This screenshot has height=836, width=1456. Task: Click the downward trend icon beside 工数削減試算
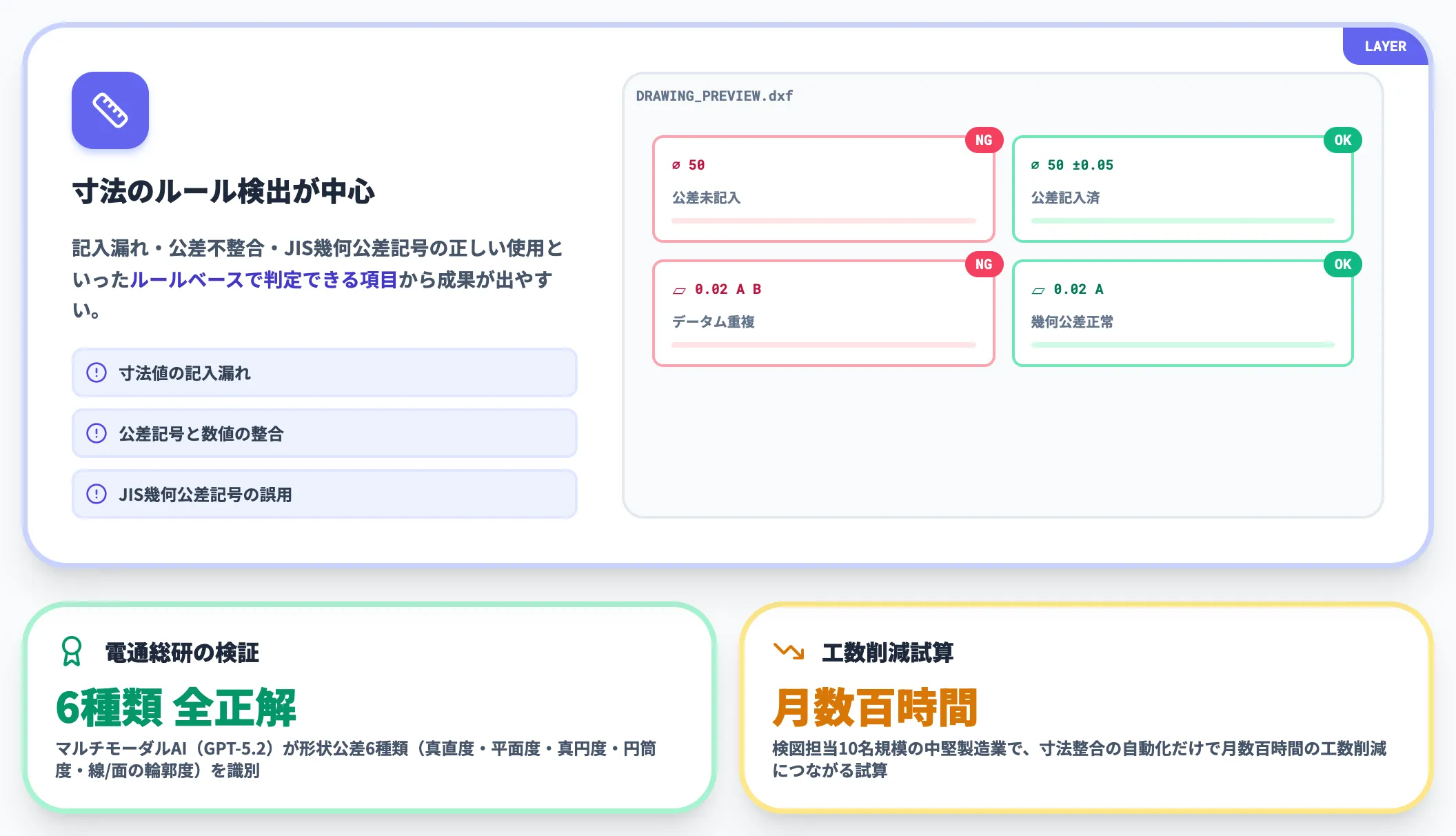[789, 650]
